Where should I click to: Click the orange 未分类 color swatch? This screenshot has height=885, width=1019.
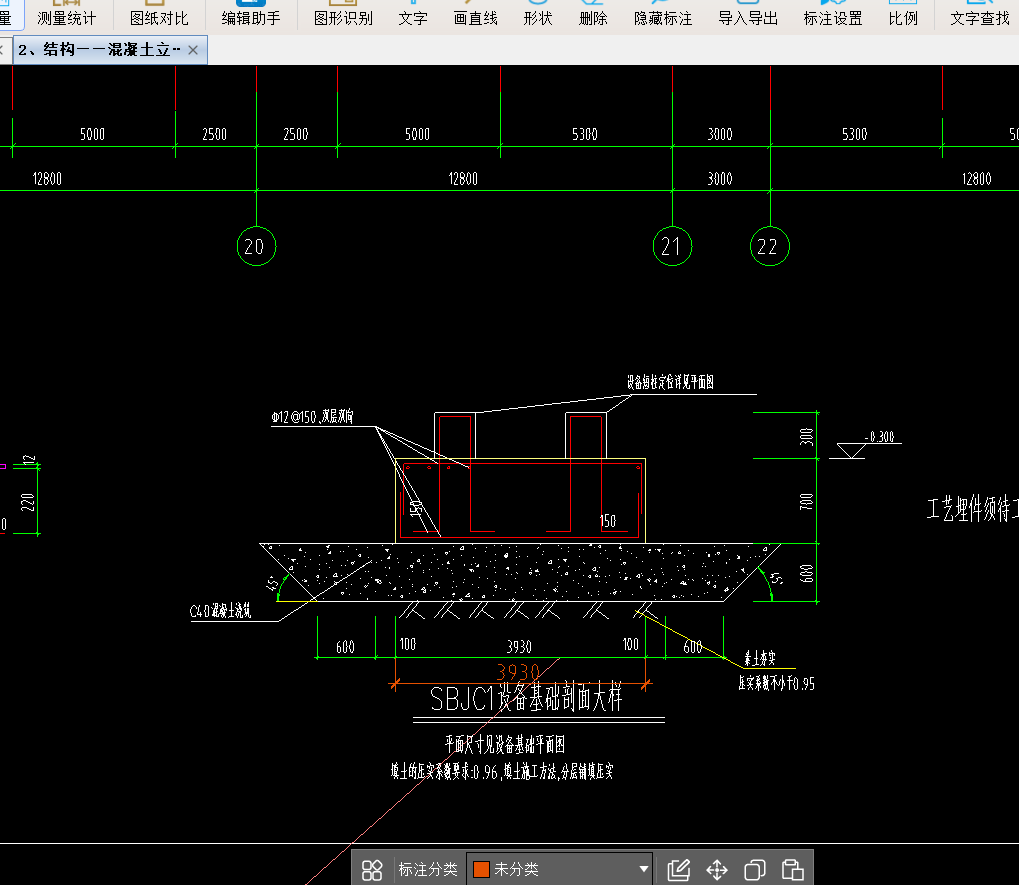[x=481, y=869]
